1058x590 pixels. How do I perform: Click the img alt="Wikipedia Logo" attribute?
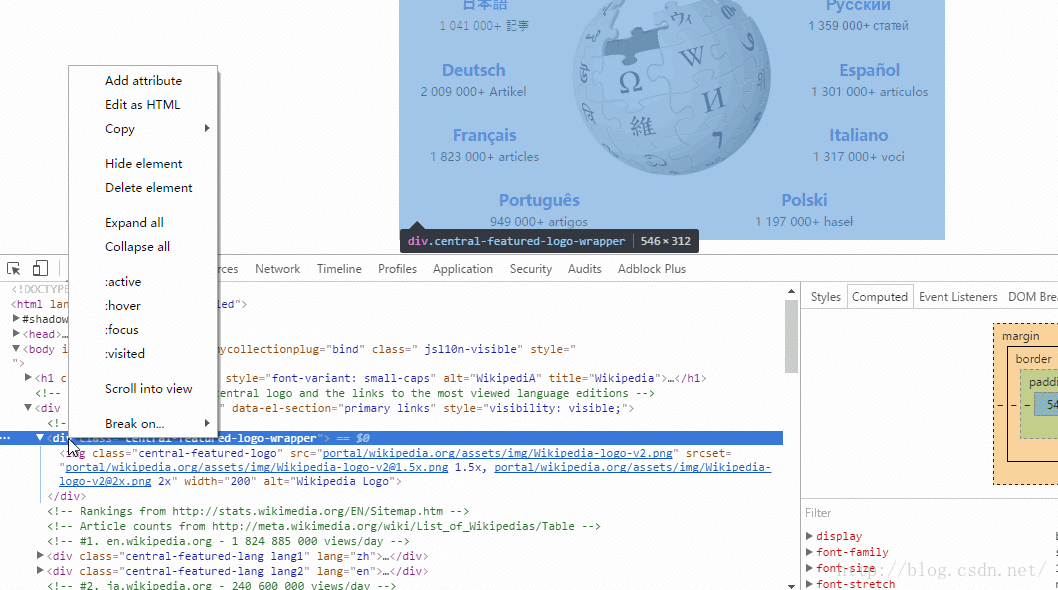pyautogui.click(x=329, y=481)
